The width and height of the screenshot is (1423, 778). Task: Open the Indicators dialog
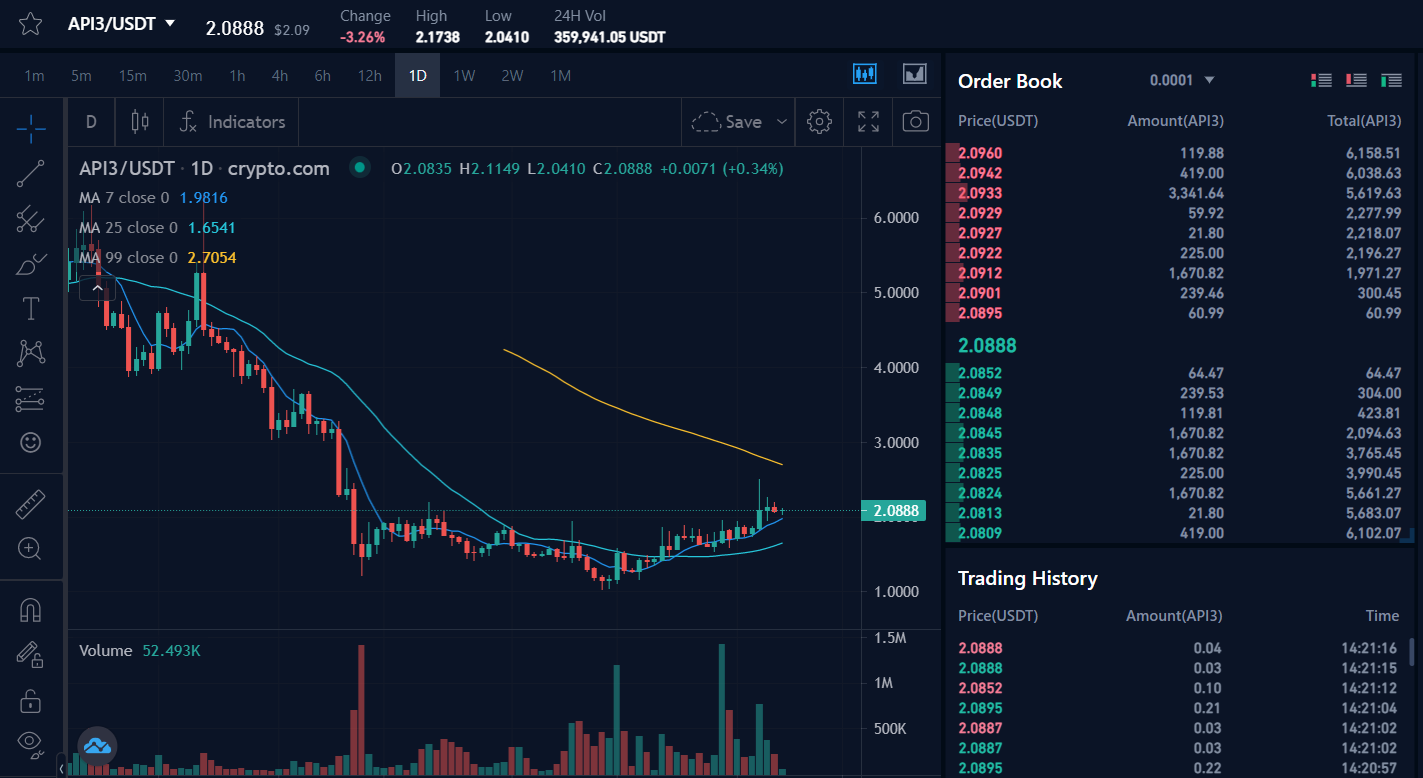tap(232, 122)
